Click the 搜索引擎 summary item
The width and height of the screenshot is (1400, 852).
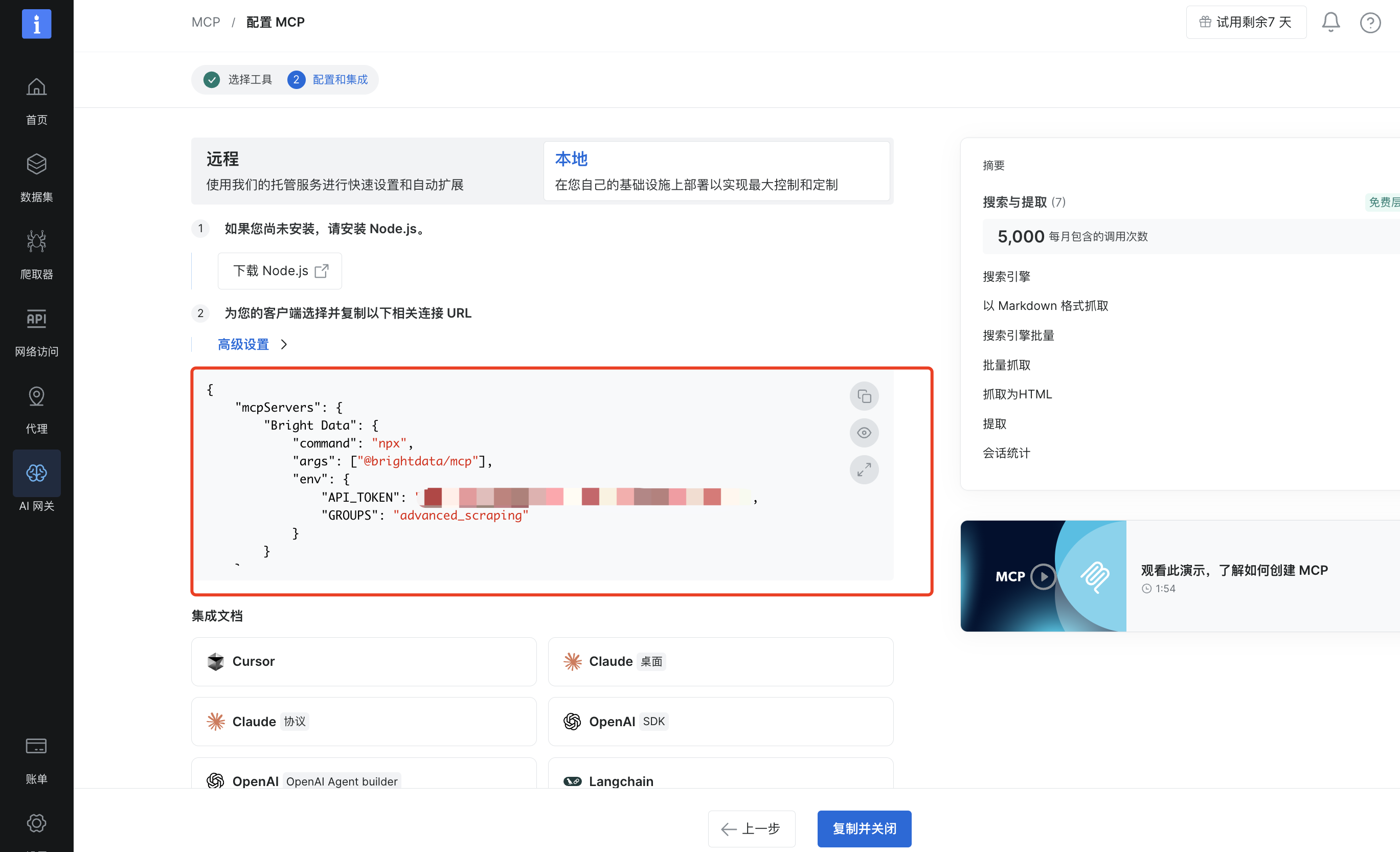tap(1006, 276)
